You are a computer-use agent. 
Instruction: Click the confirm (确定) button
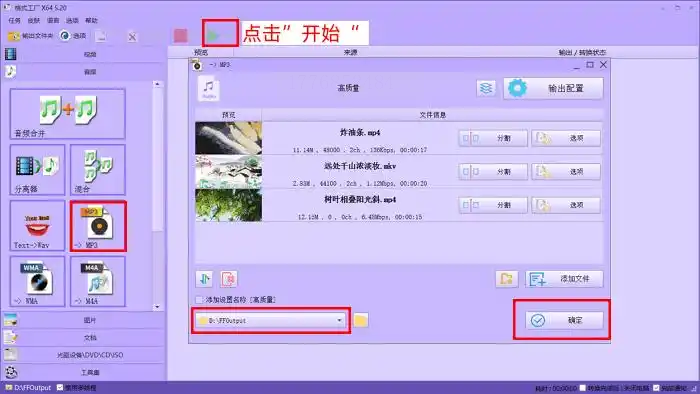point(564,320)
